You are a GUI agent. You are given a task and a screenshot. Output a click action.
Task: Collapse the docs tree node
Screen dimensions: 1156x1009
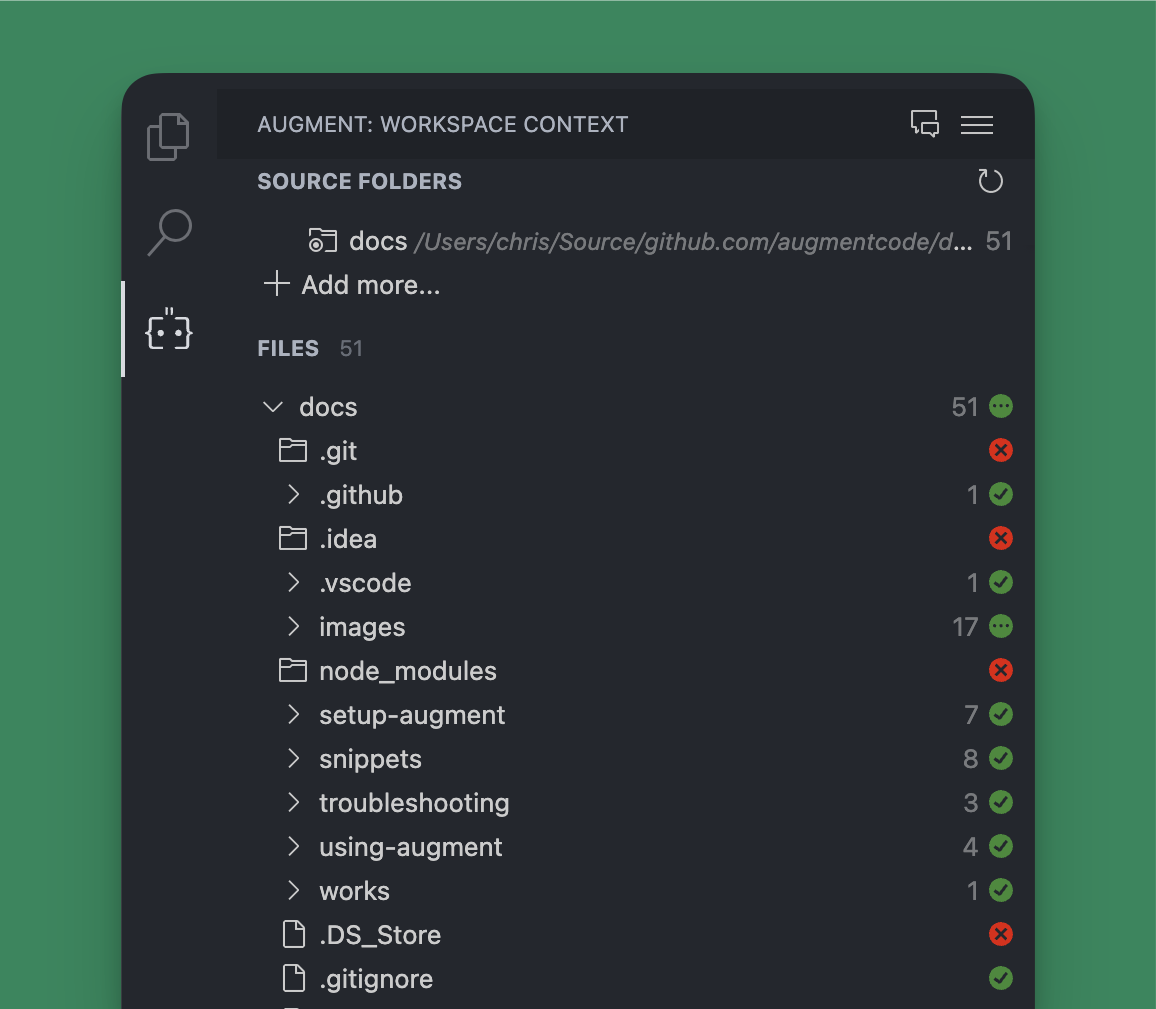point(272,406)
